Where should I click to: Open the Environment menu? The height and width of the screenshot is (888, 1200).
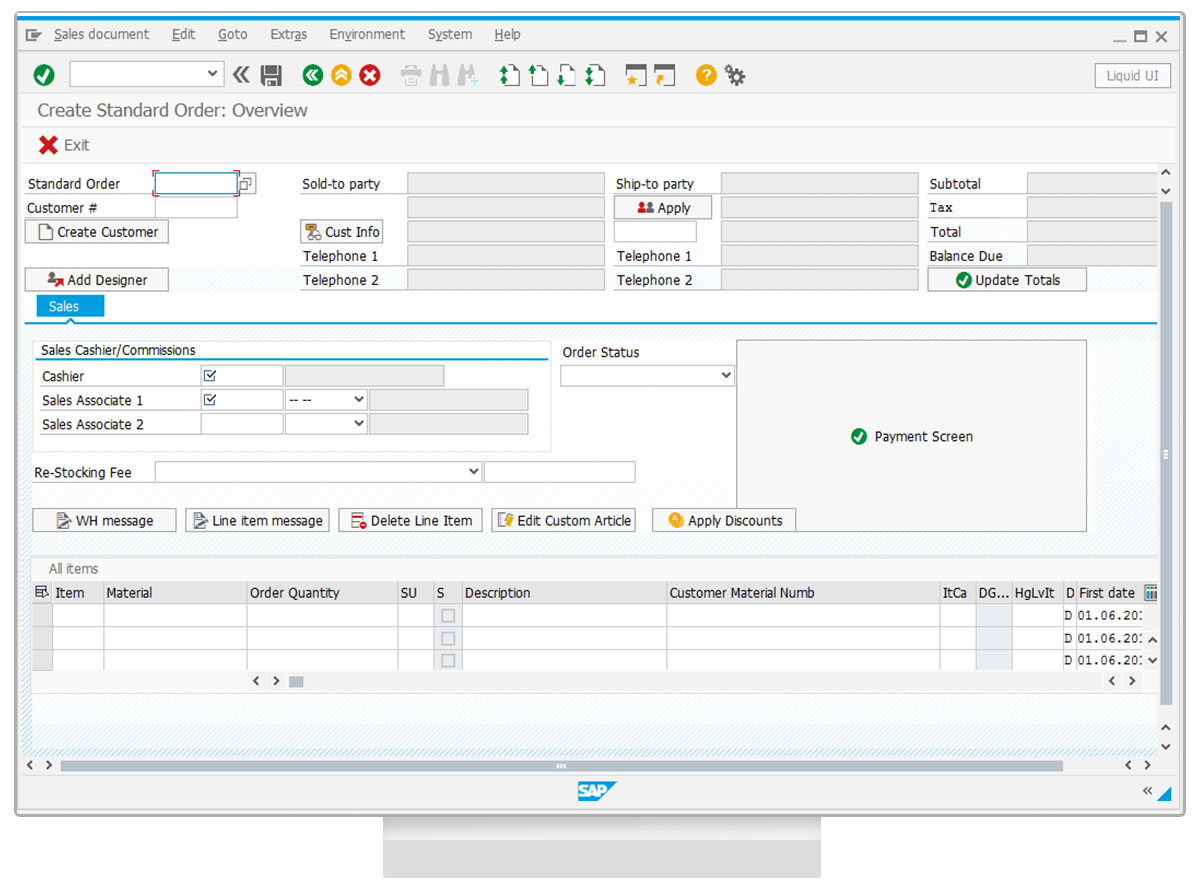(x=367, y=34)
